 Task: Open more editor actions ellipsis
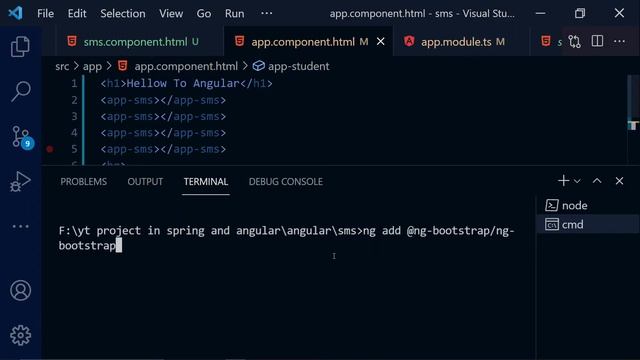[x=619, y=41]
